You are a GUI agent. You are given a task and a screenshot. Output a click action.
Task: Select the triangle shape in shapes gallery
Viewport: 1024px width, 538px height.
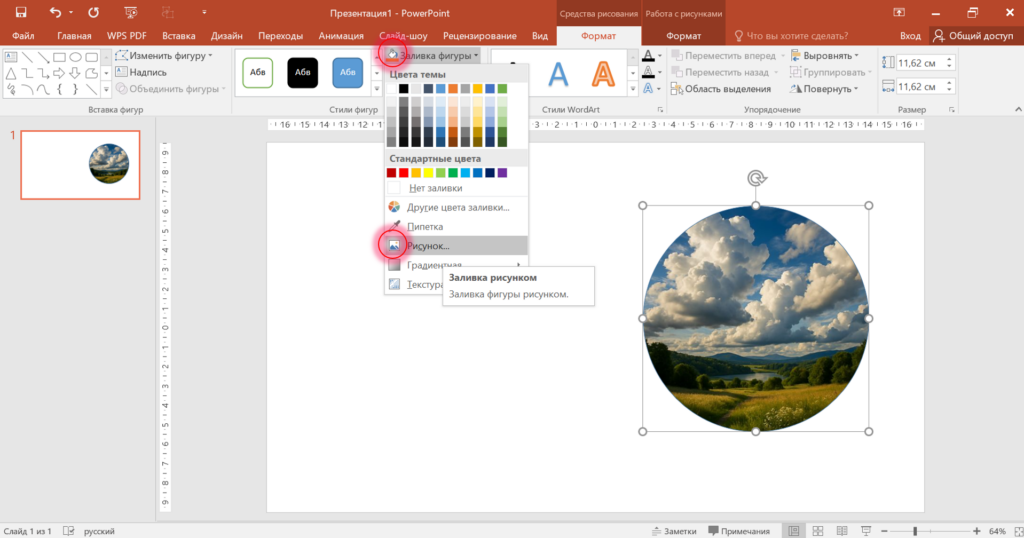tap(10, 73)
